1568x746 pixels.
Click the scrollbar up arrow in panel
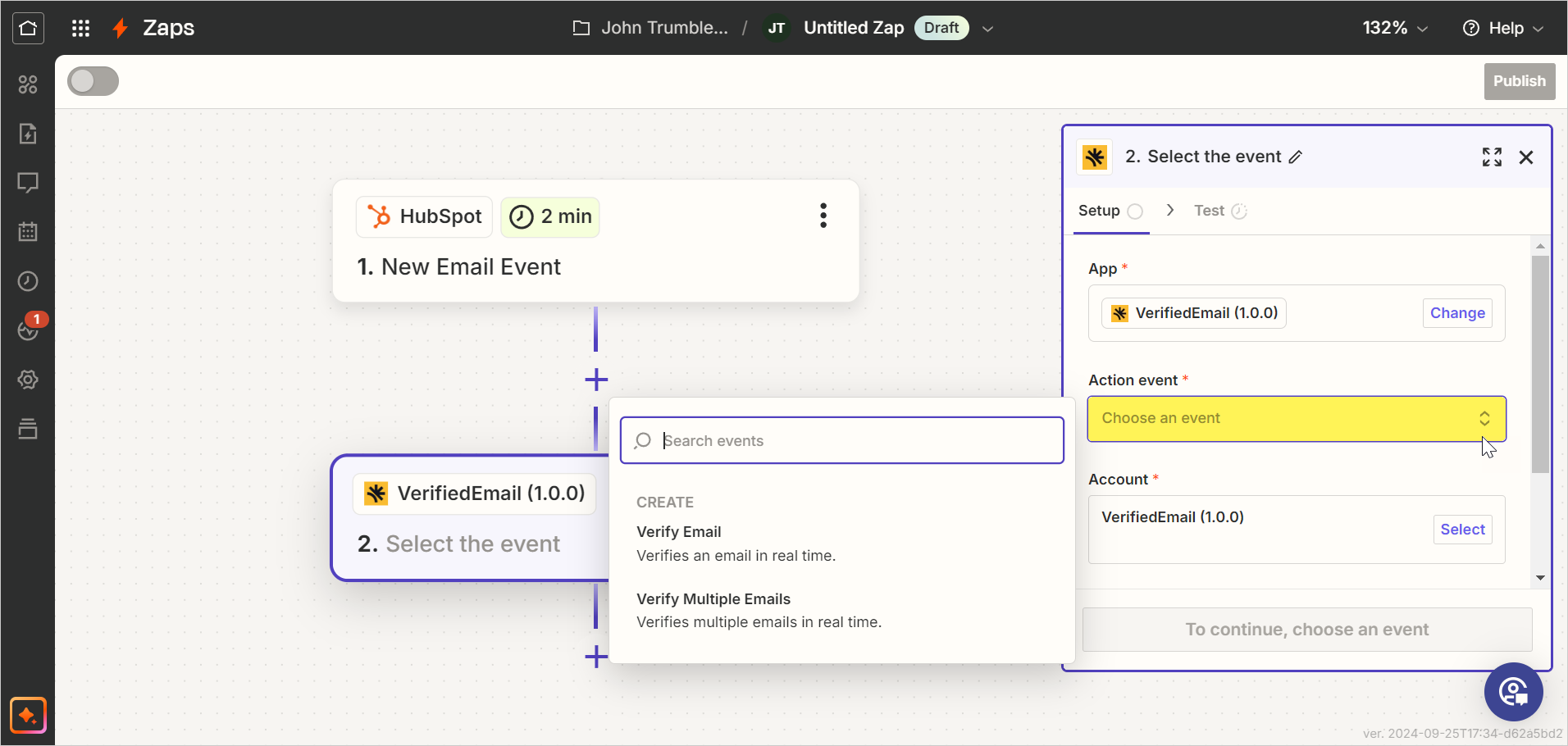coord(1540,246)
